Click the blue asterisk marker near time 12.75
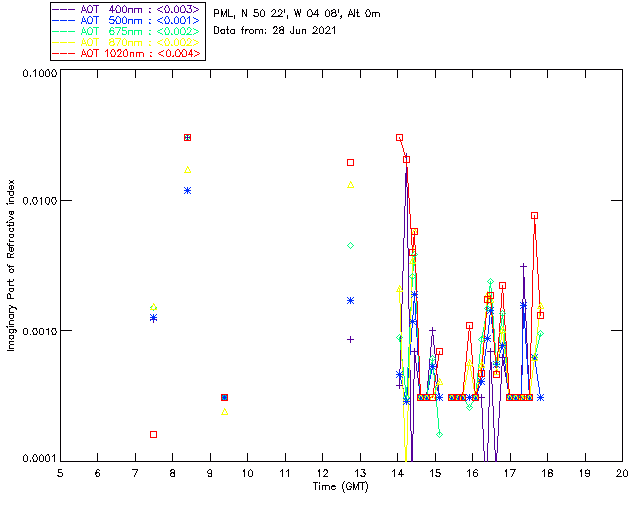Image resolution: width=640 pixels, height=512 pixels. tap(350, 301)
